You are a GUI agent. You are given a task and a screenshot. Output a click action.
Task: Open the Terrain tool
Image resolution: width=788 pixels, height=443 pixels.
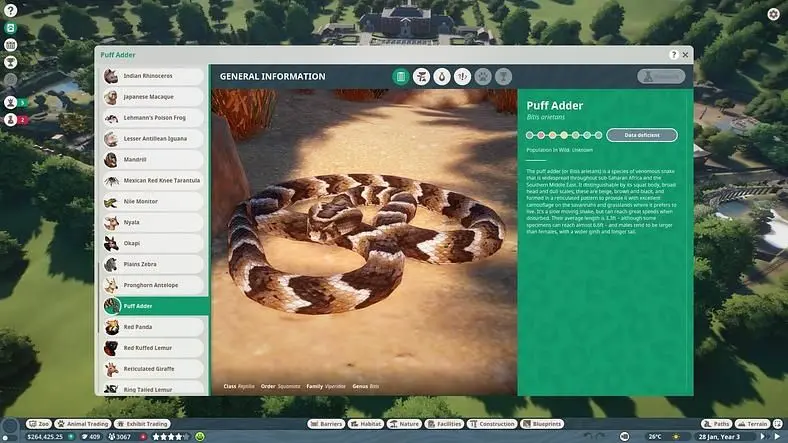tap(753, 424)
